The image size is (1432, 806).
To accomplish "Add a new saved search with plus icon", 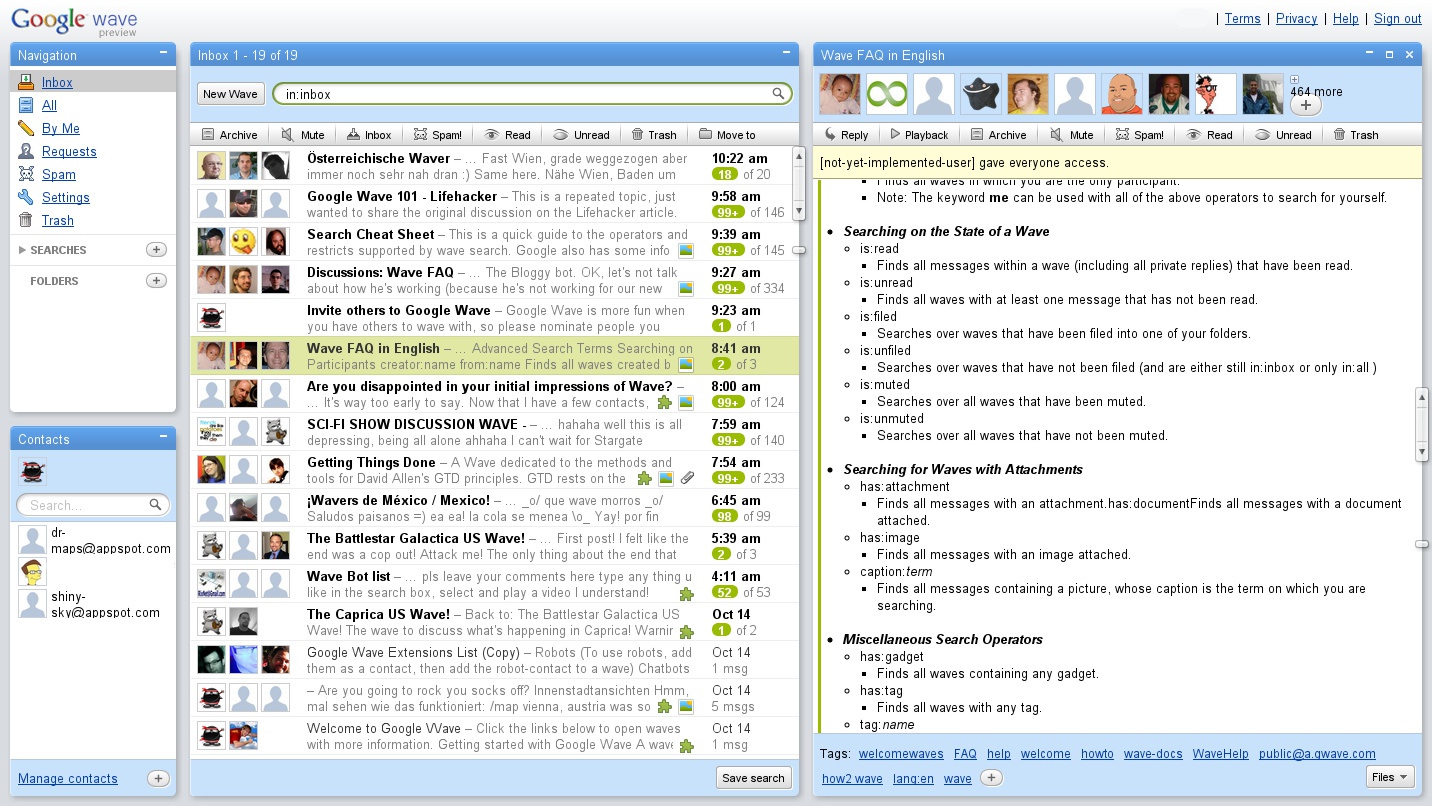I will (156, 250).
